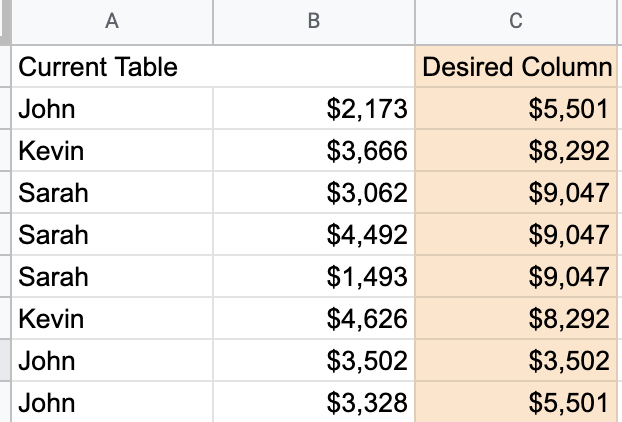Select the first $8,292 cell in column C
This screenshot has height=422, width=622.
[x=516, y=150]
